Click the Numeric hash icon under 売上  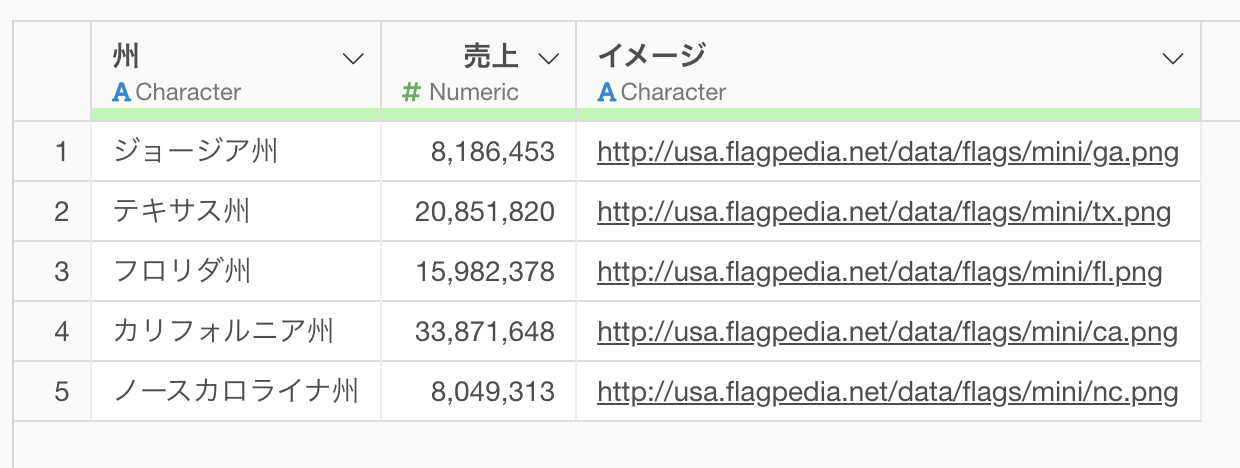[411, 93]
